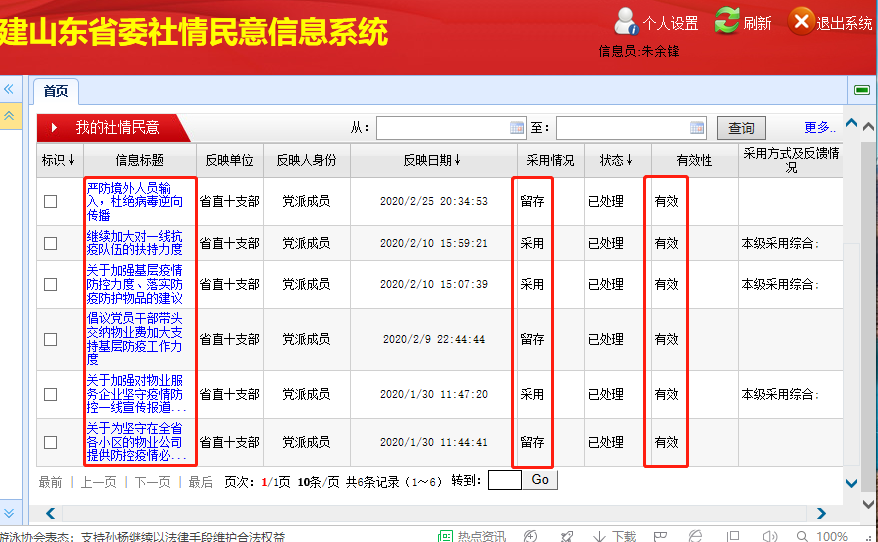Expand the 我的社情民意 section arrow
Screen dimensions: 878x542
(54, 128)
